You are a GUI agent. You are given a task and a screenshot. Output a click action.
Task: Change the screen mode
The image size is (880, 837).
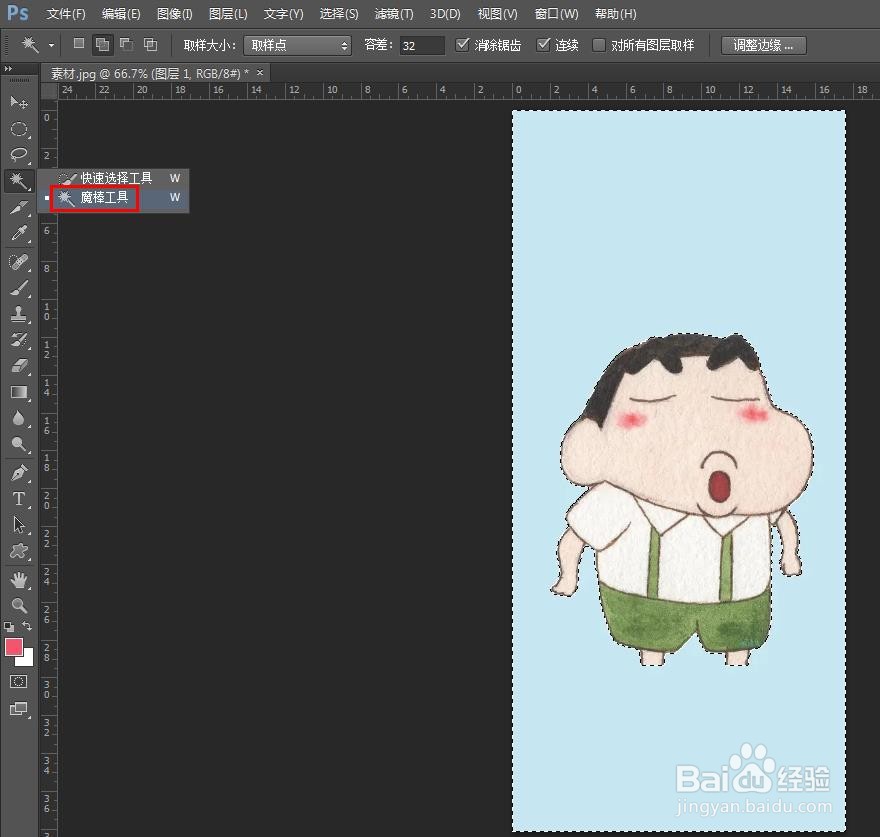point(19,709)
